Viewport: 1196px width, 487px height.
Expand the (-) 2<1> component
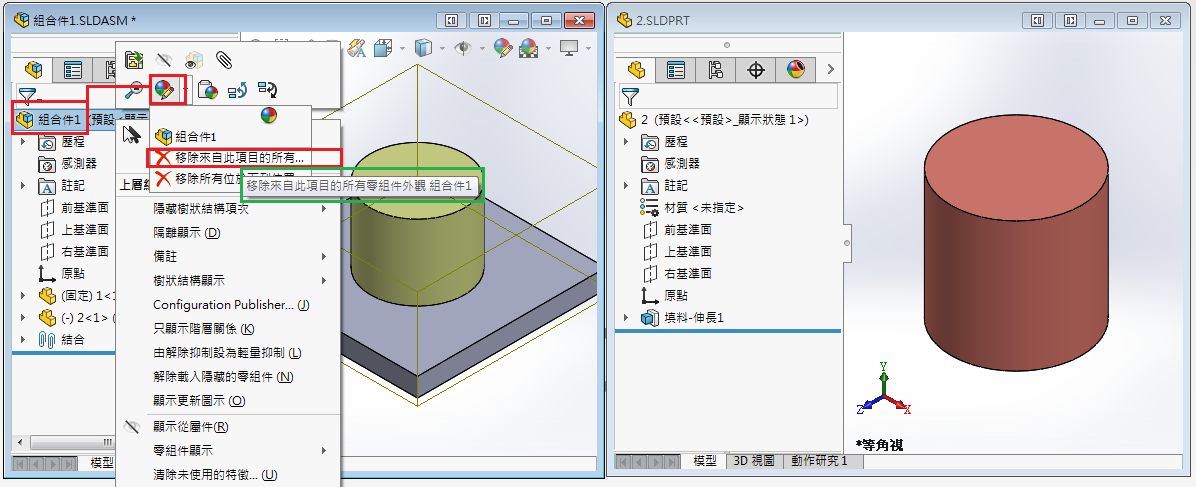[22, 318]
